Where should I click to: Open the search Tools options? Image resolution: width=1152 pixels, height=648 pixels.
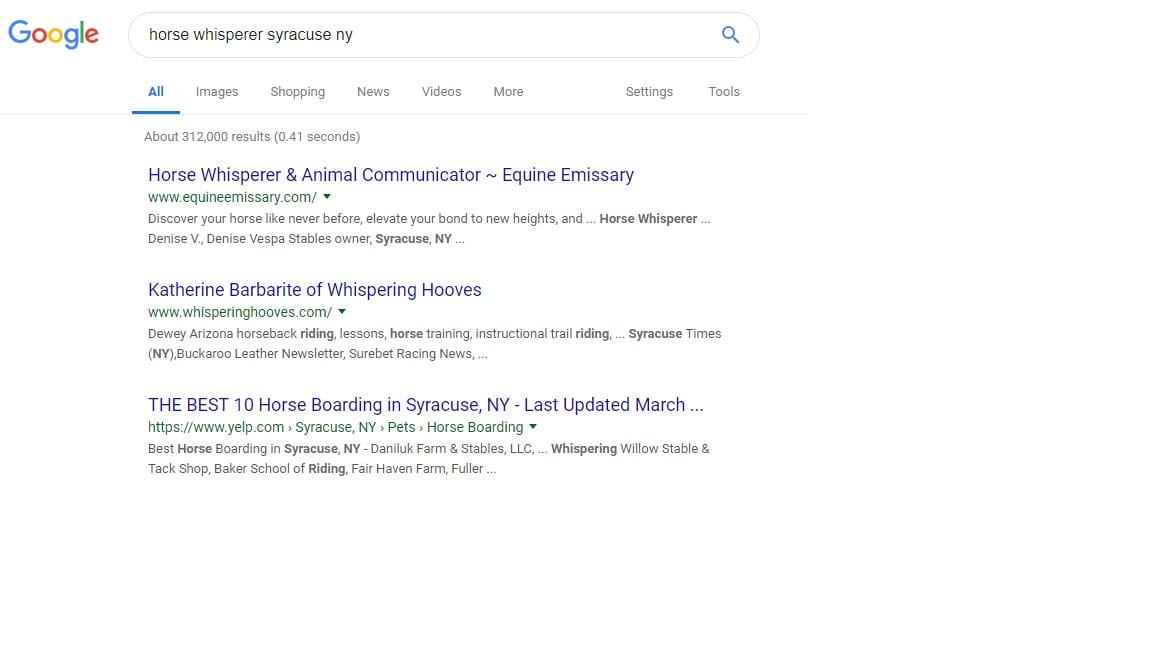pos(724,92)
